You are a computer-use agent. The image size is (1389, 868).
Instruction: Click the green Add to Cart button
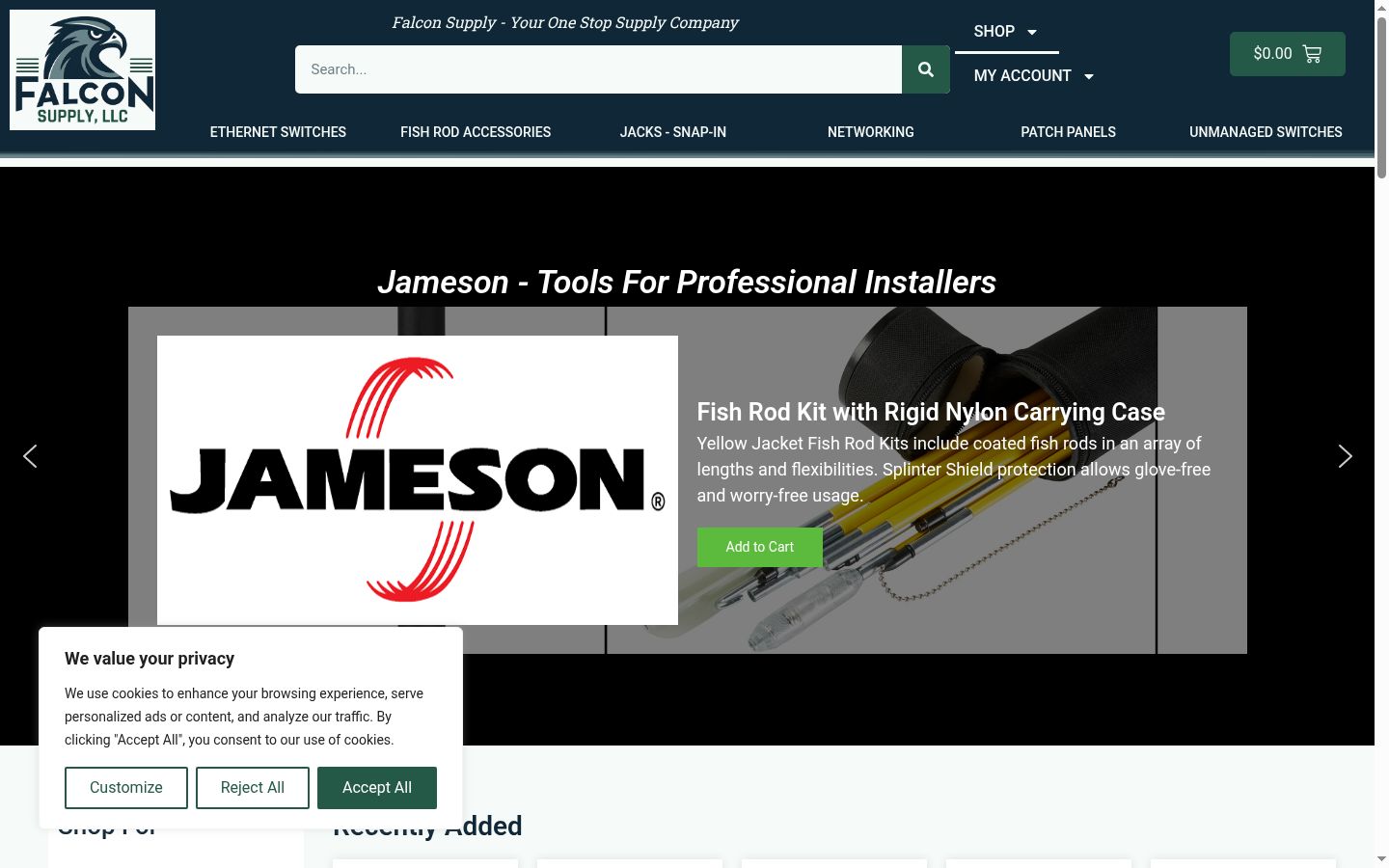coord(760,547)
